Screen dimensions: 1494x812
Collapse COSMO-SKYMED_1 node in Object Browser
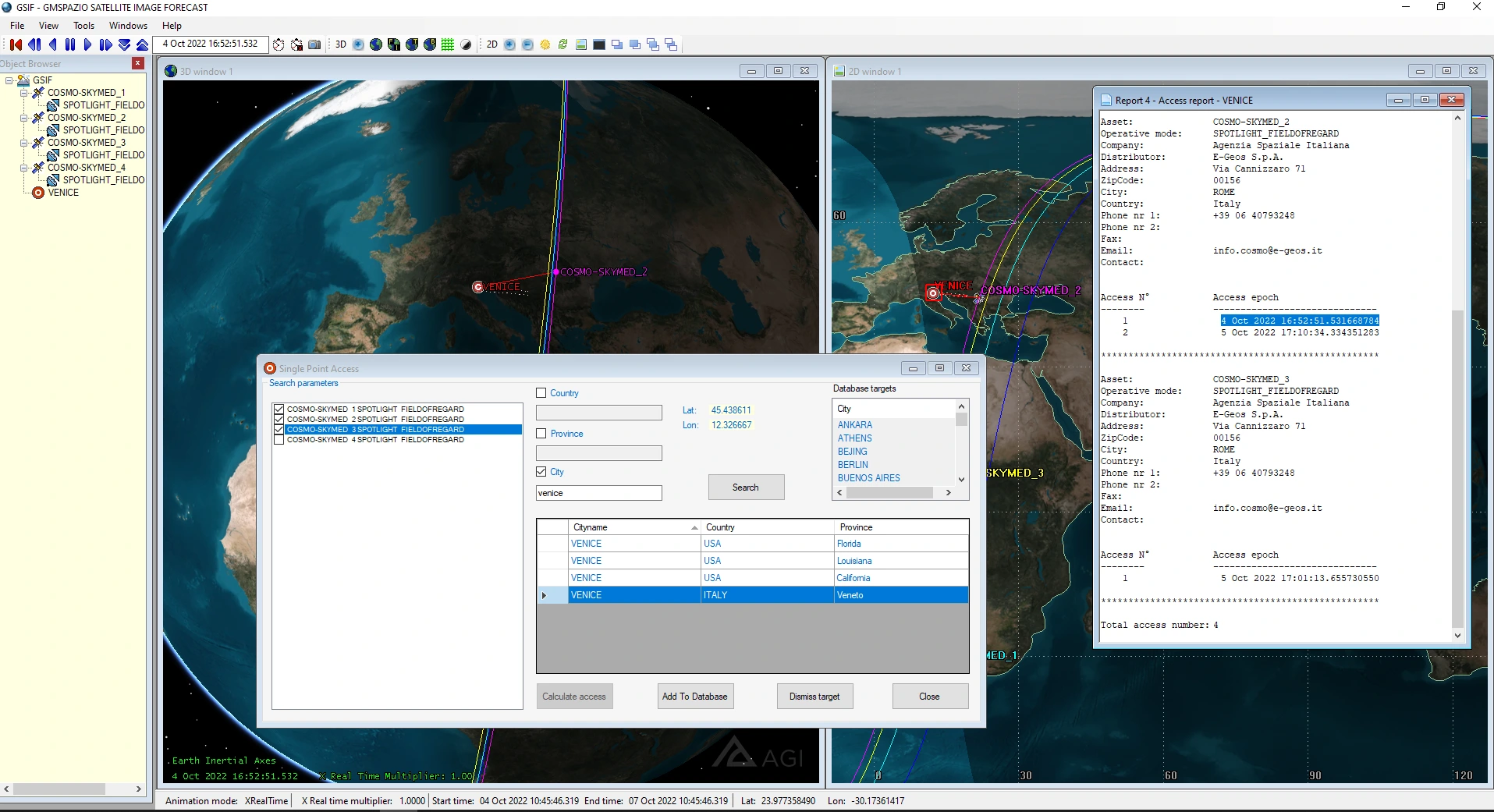click(24, 93)
